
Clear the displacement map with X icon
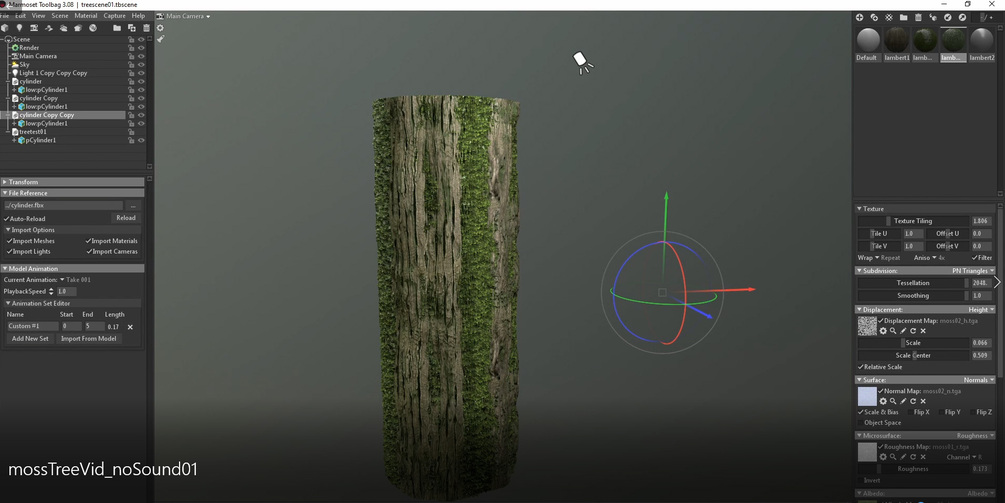pyautogui.click(x=923, y=331)
